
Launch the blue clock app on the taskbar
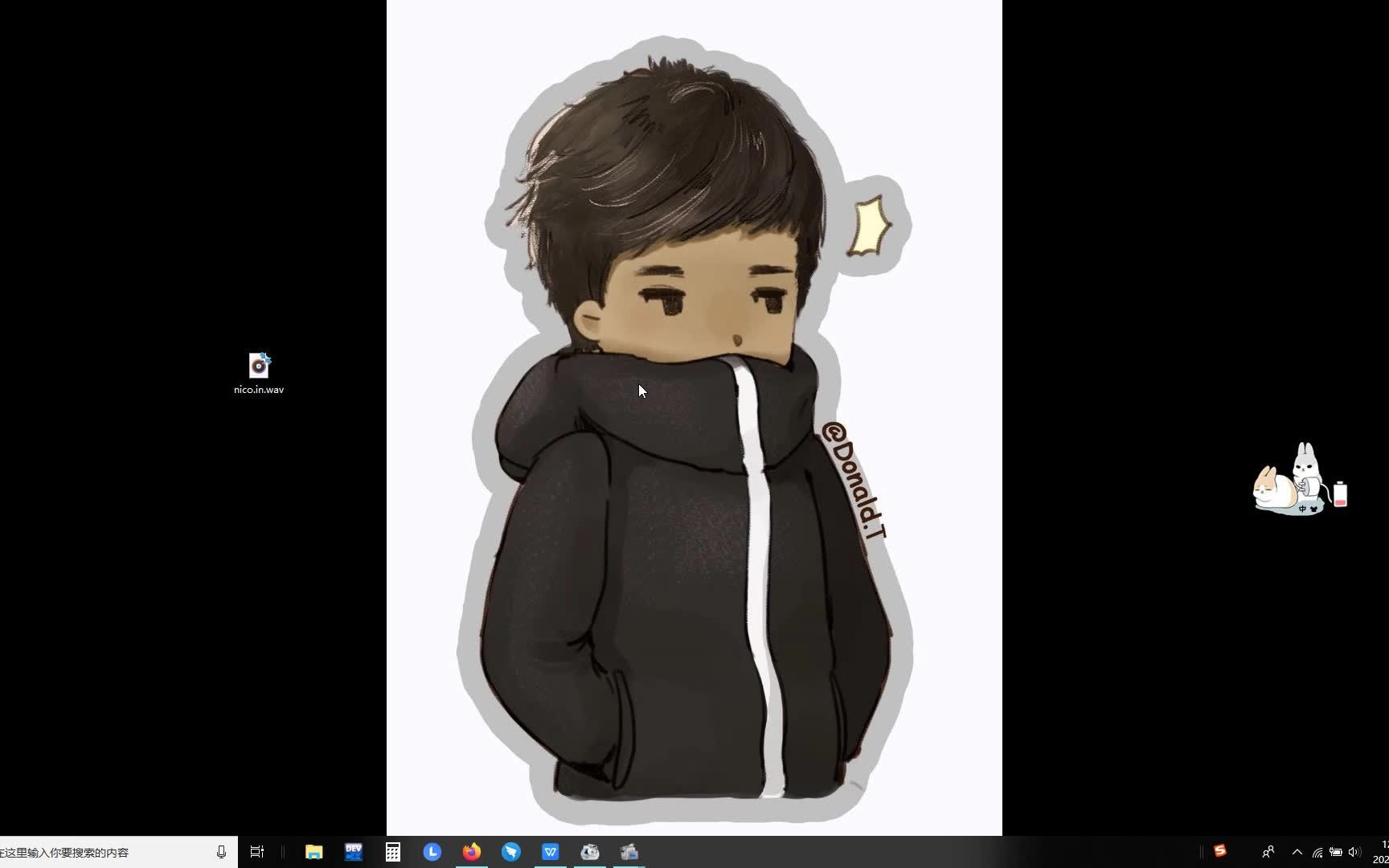coord(432,851)
